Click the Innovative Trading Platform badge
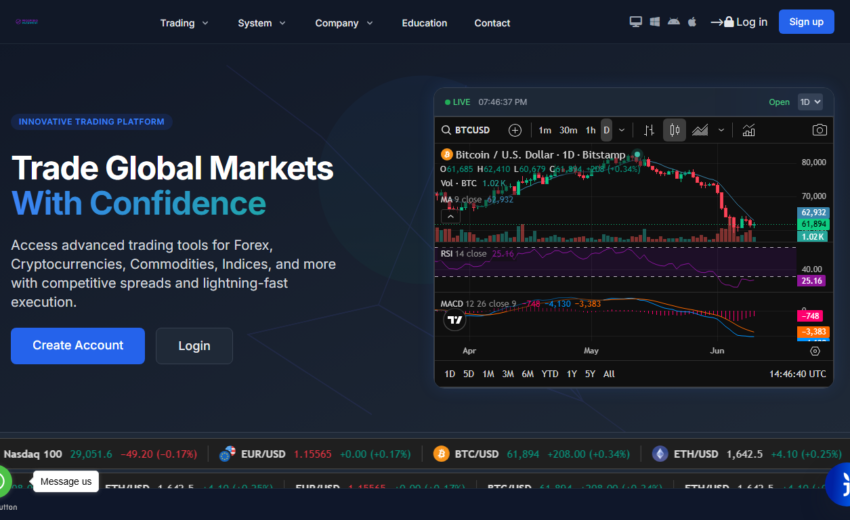Screen dimensions: 850x520 pos(92,121)
